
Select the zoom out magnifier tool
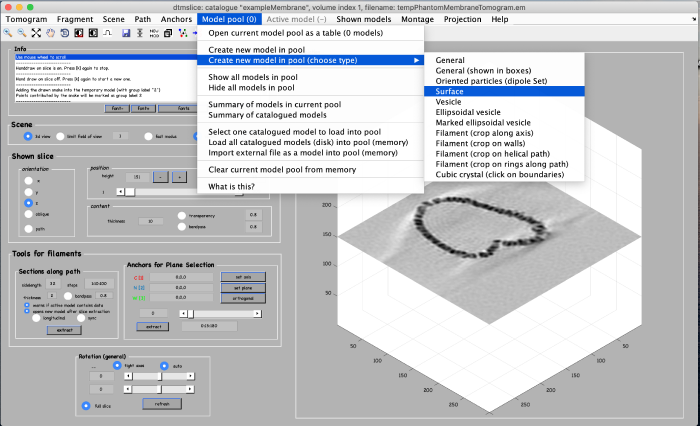tap(21, 33)
